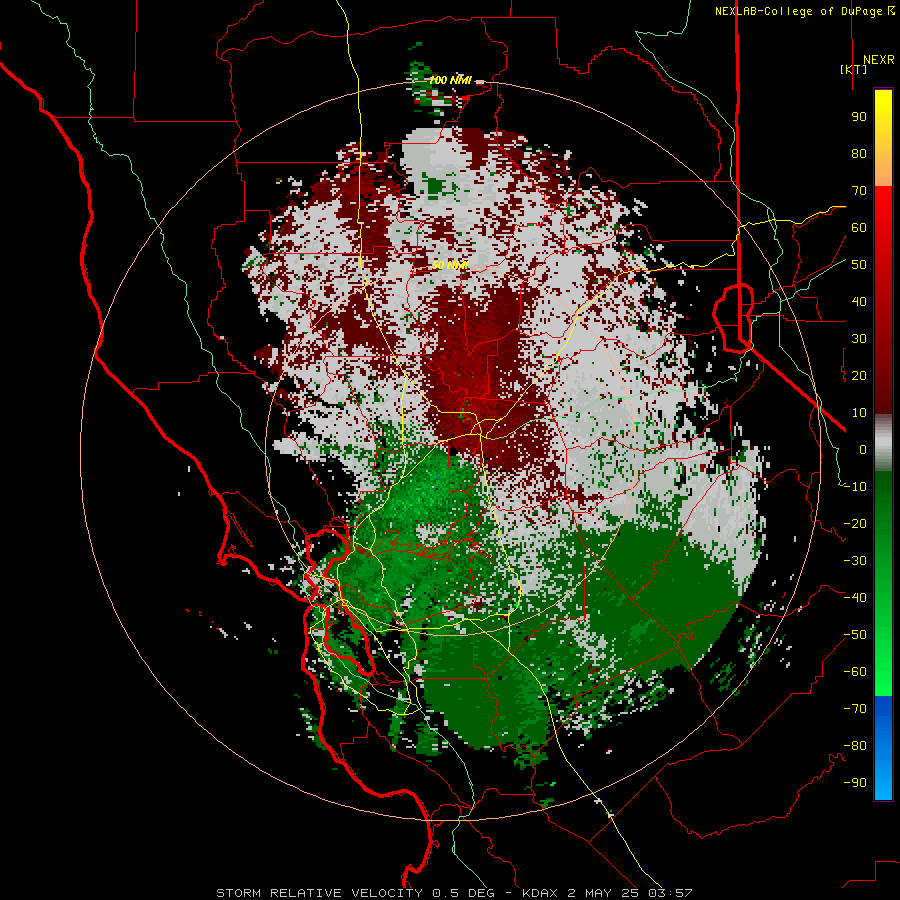Click the 50 NMI range ring label

pos(450,265)
